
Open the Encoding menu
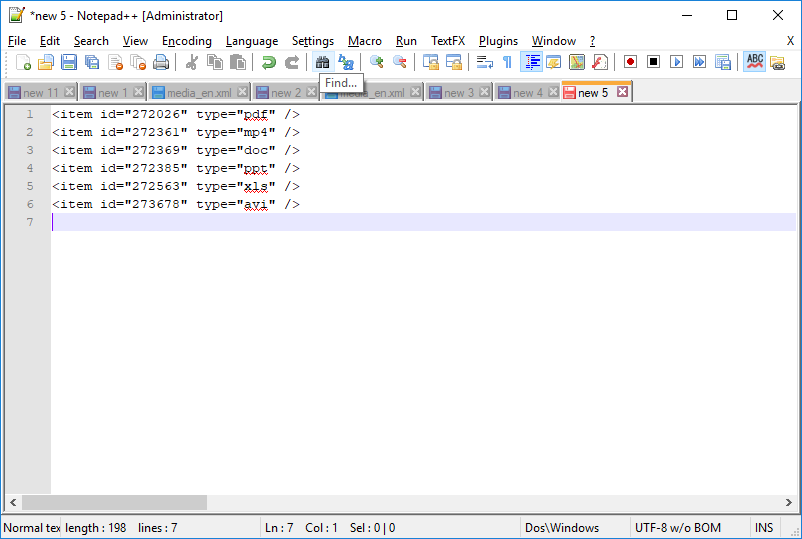(x=187, y=41)
